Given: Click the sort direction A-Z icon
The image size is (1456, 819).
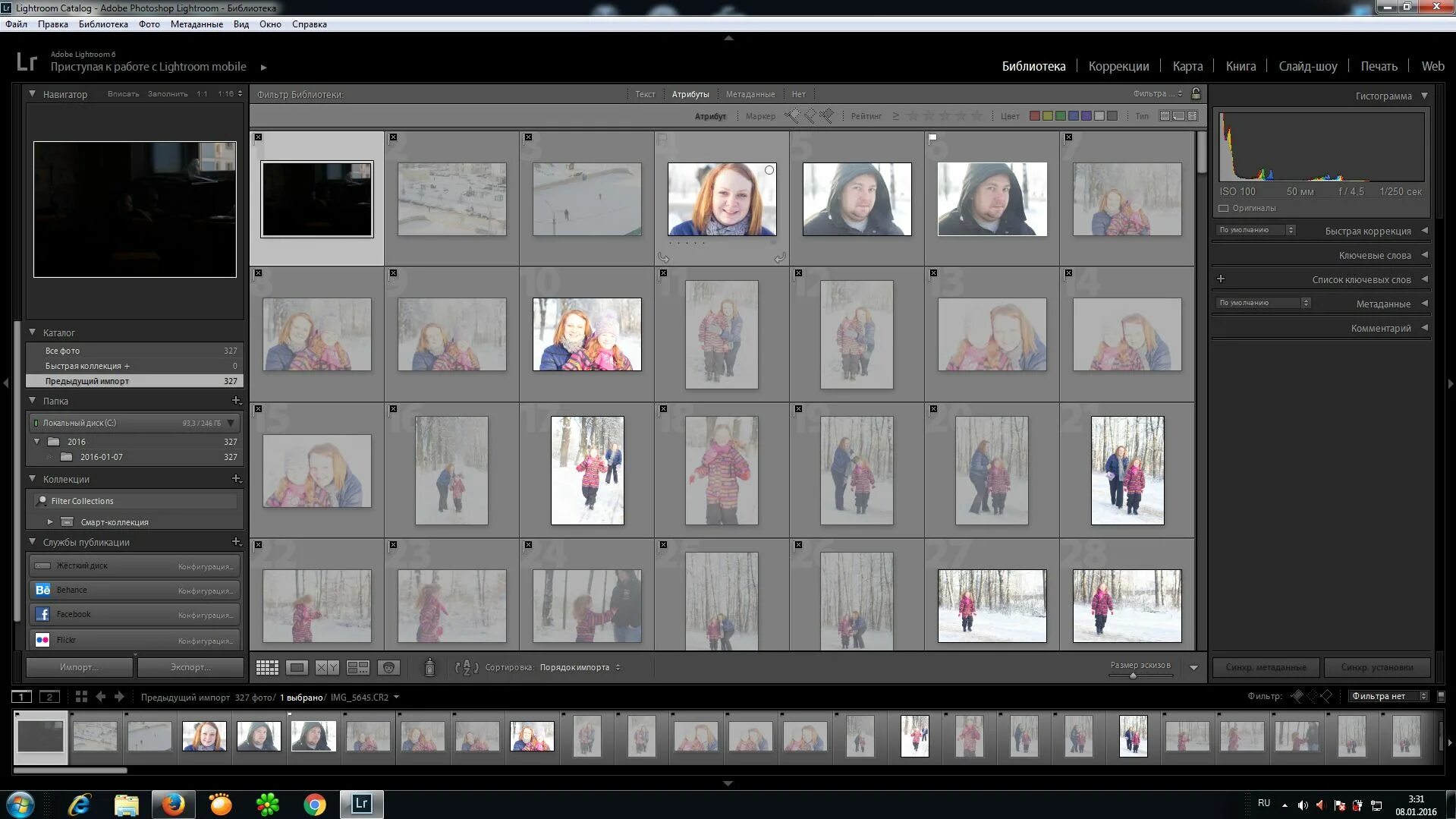Looking at the screenshot, I should [x=466, y=667].
